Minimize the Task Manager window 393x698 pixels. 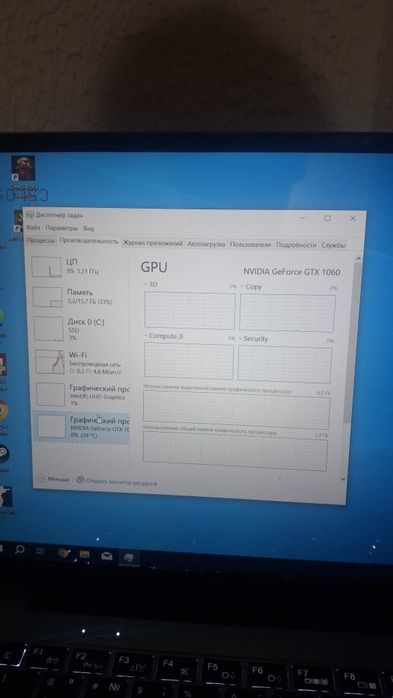(303, 218)
